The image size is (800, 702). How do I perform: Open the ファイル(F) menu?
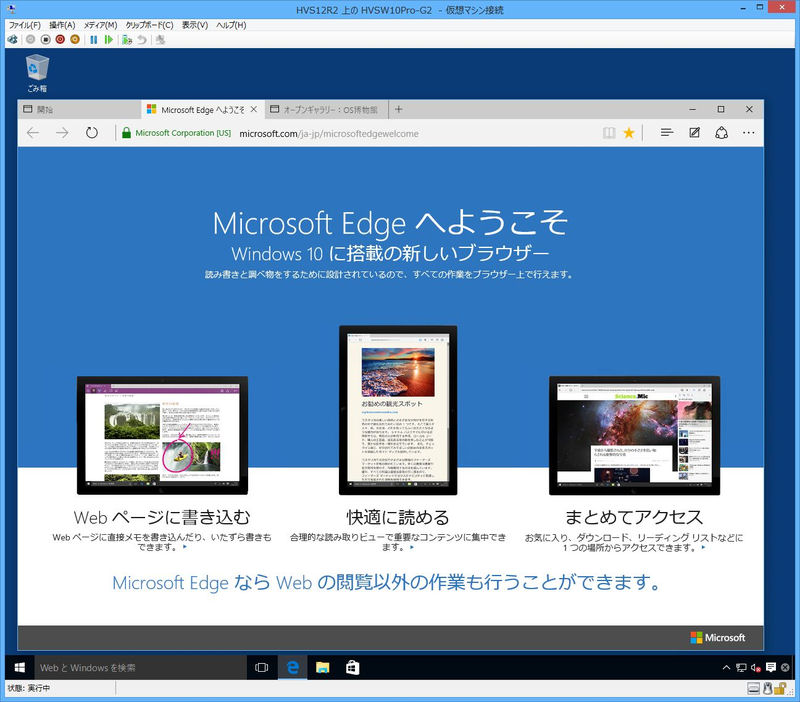(x=24, y=25)
